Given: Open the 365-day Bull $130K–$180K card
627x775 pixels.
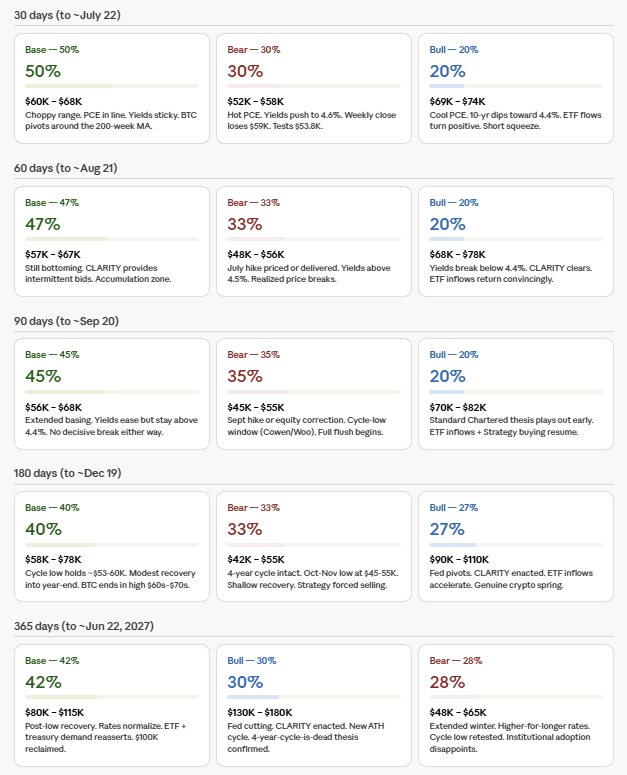Looking at the screenshot, I should [314, 705].
